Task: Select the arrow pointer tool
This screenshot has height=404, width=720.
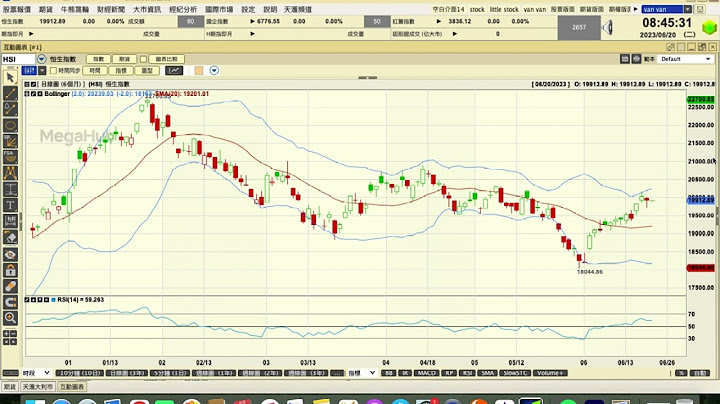Action: pyautogui.click(x=10, y=78)
